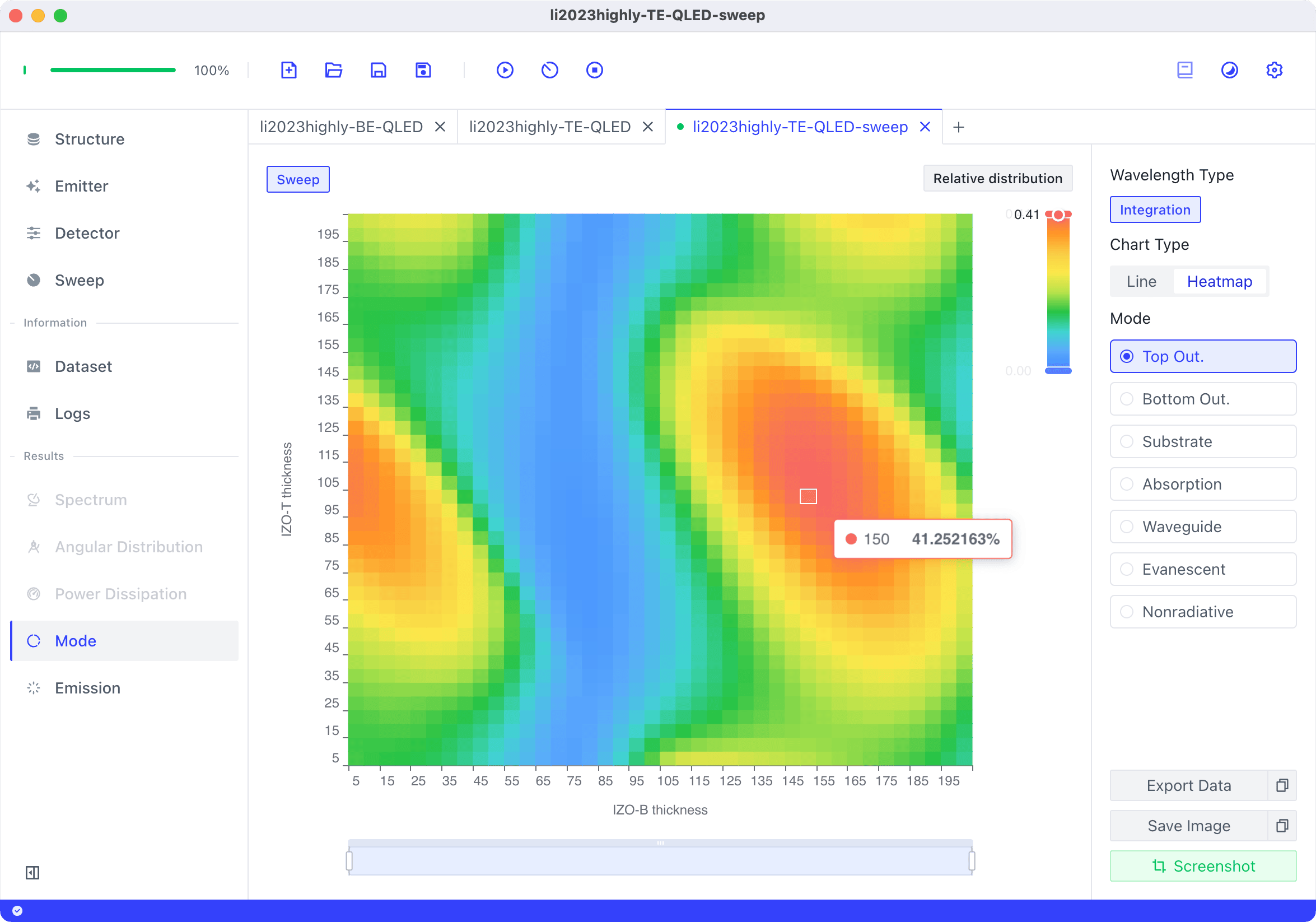Click the timer run icon in toolbar
The width and height of the screenshot is (1316, 922).
coord(550,70)
